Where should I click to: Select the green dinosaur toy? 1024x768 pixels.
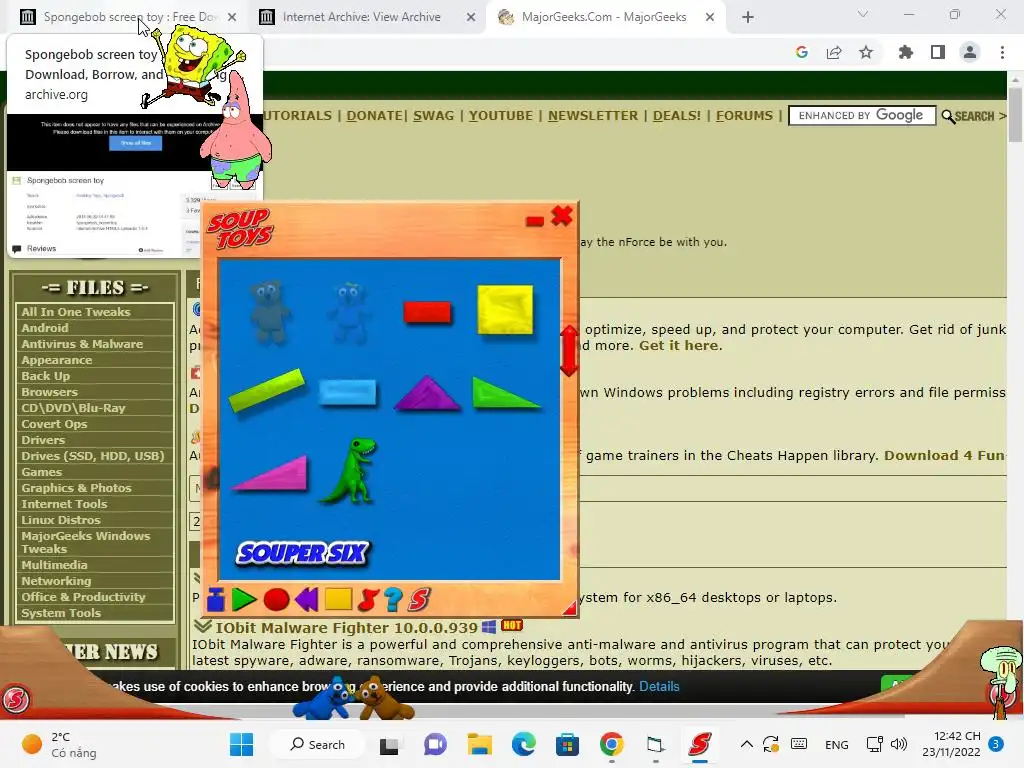349,470
